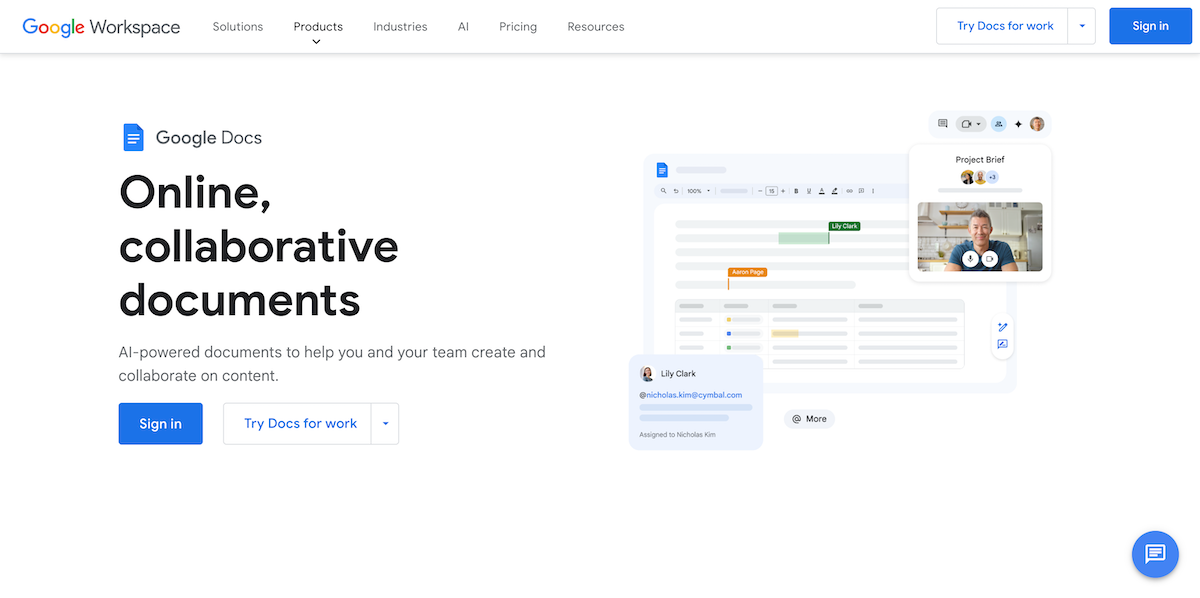Click the Undo icon in the toolbar

pyautogui.click(x=676, y=191)
